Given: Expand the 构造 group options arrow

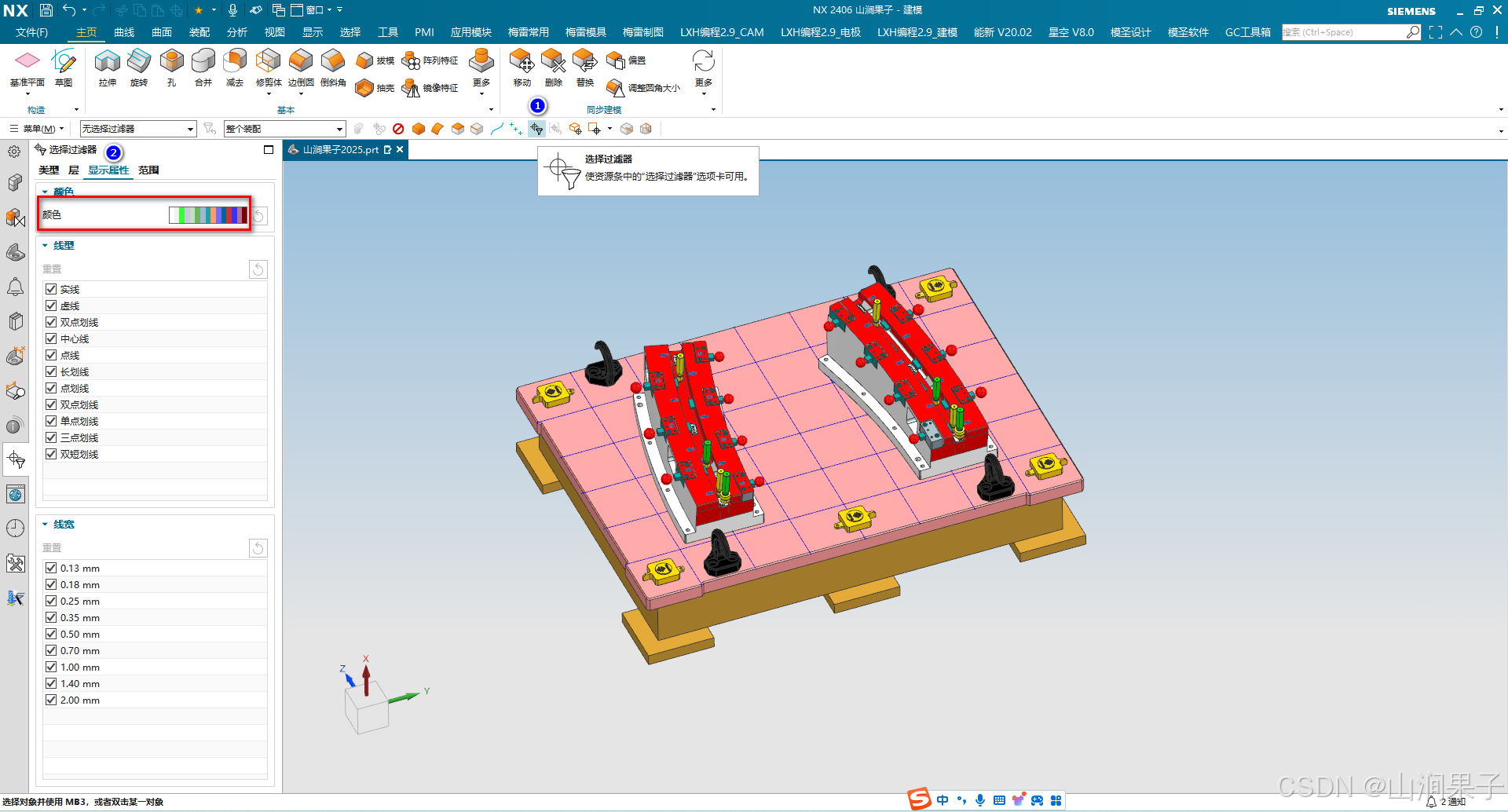Looking at the screenshot, I should (76, 110).
